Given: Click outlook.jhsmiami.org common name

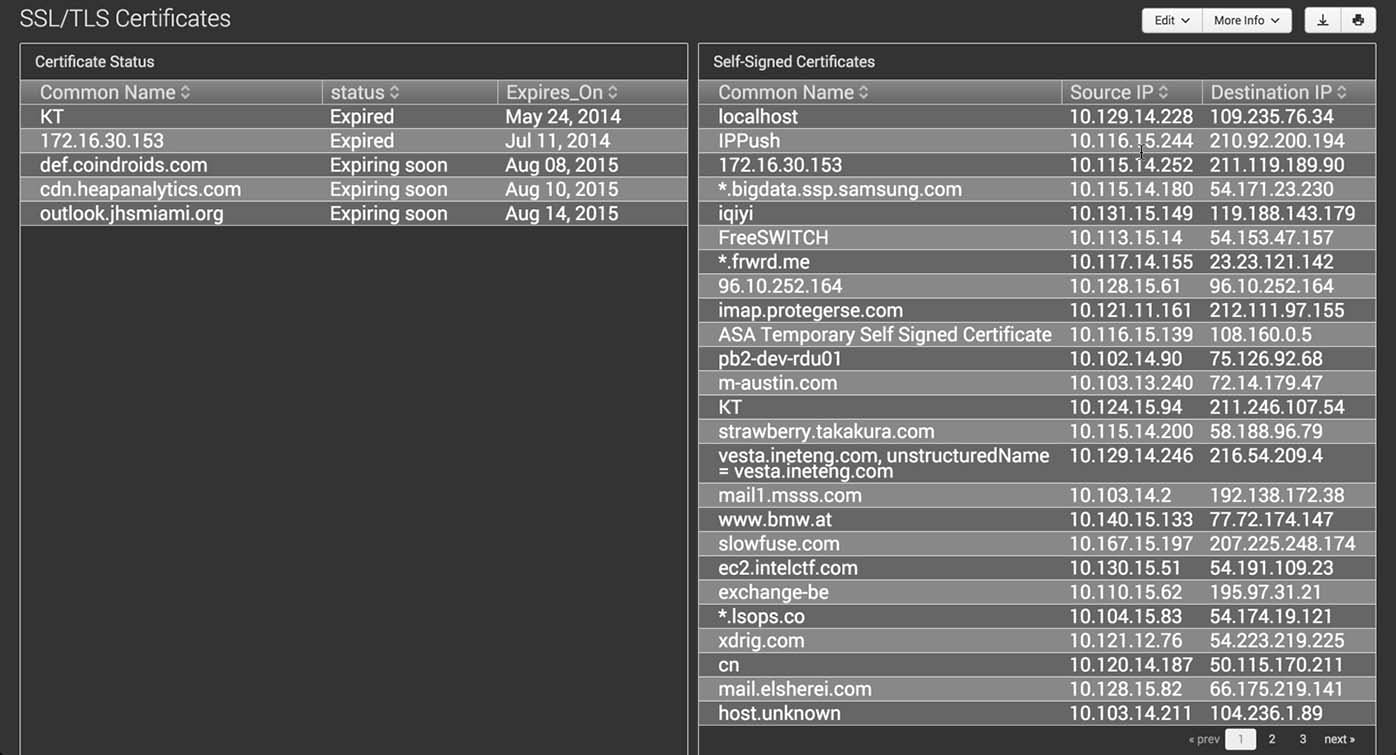Looking at the screenshot, I should (131, 213).
